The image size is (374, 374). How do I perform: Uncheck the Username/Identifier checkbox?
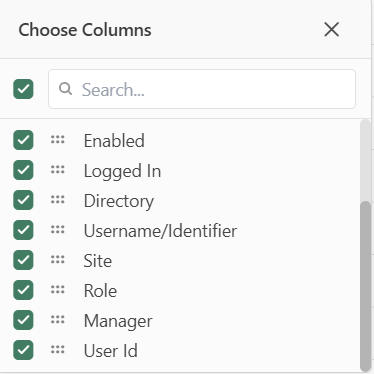pyautogui.click(x=23, y=230)
